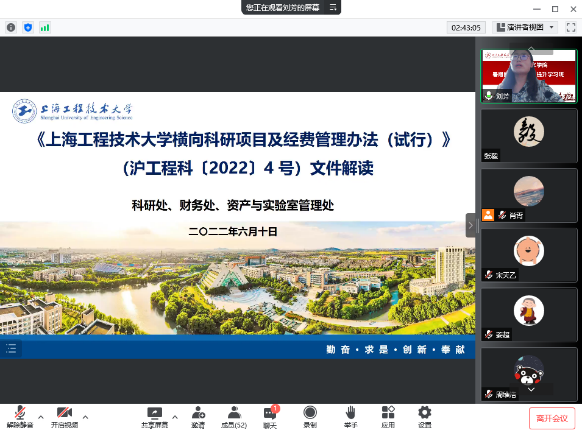The height and width of the screenshot is (433, 582).
Task: Show more participants with the down arrow
Action: 531,390
